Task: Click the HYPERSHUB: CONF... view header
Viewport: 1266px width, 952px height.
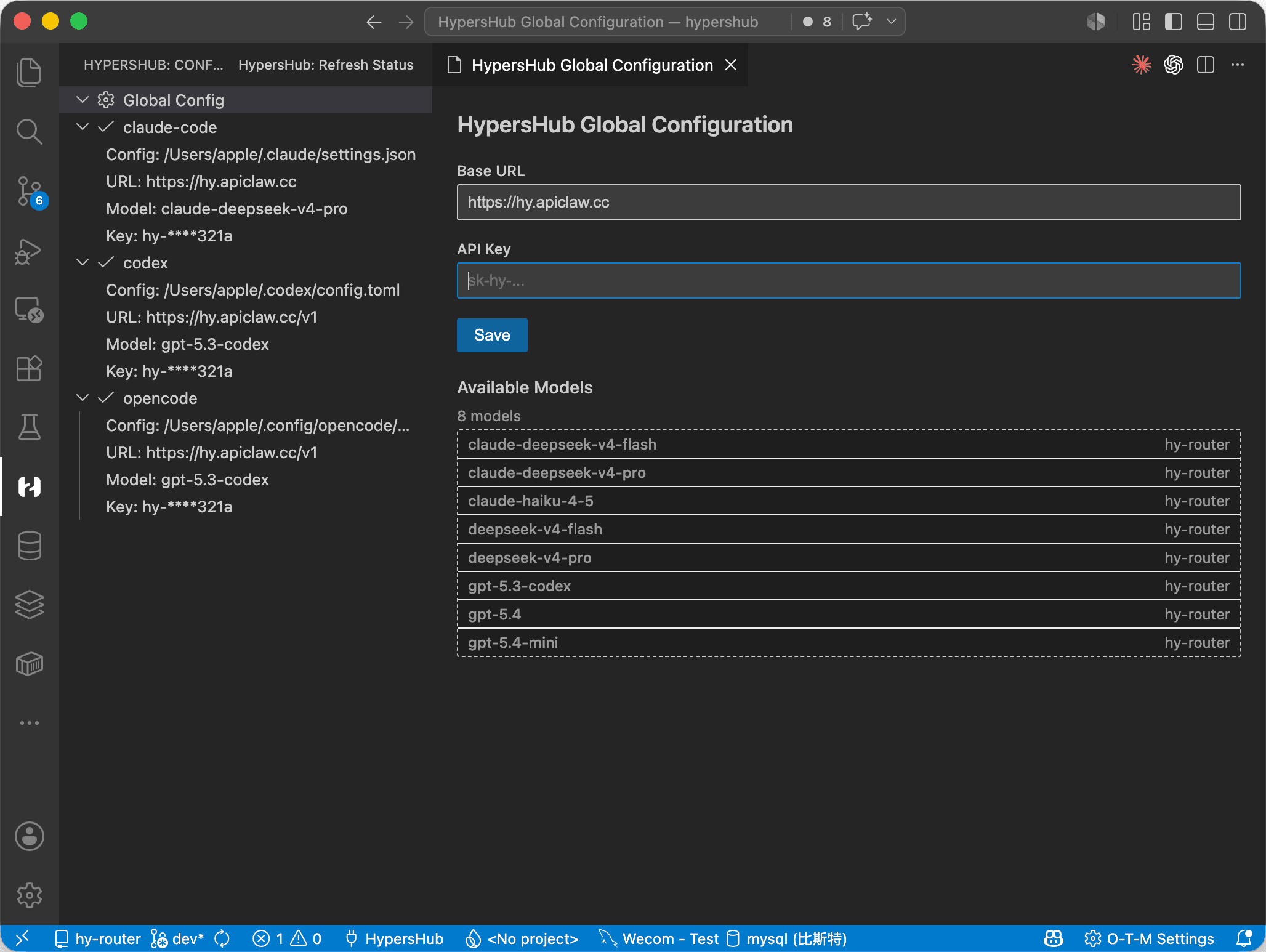Action: click(x=153, y=65)
